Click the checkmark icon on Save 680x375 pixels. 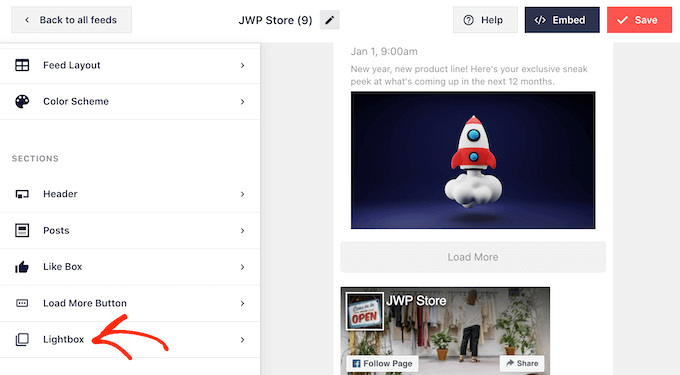pos(622,20)
